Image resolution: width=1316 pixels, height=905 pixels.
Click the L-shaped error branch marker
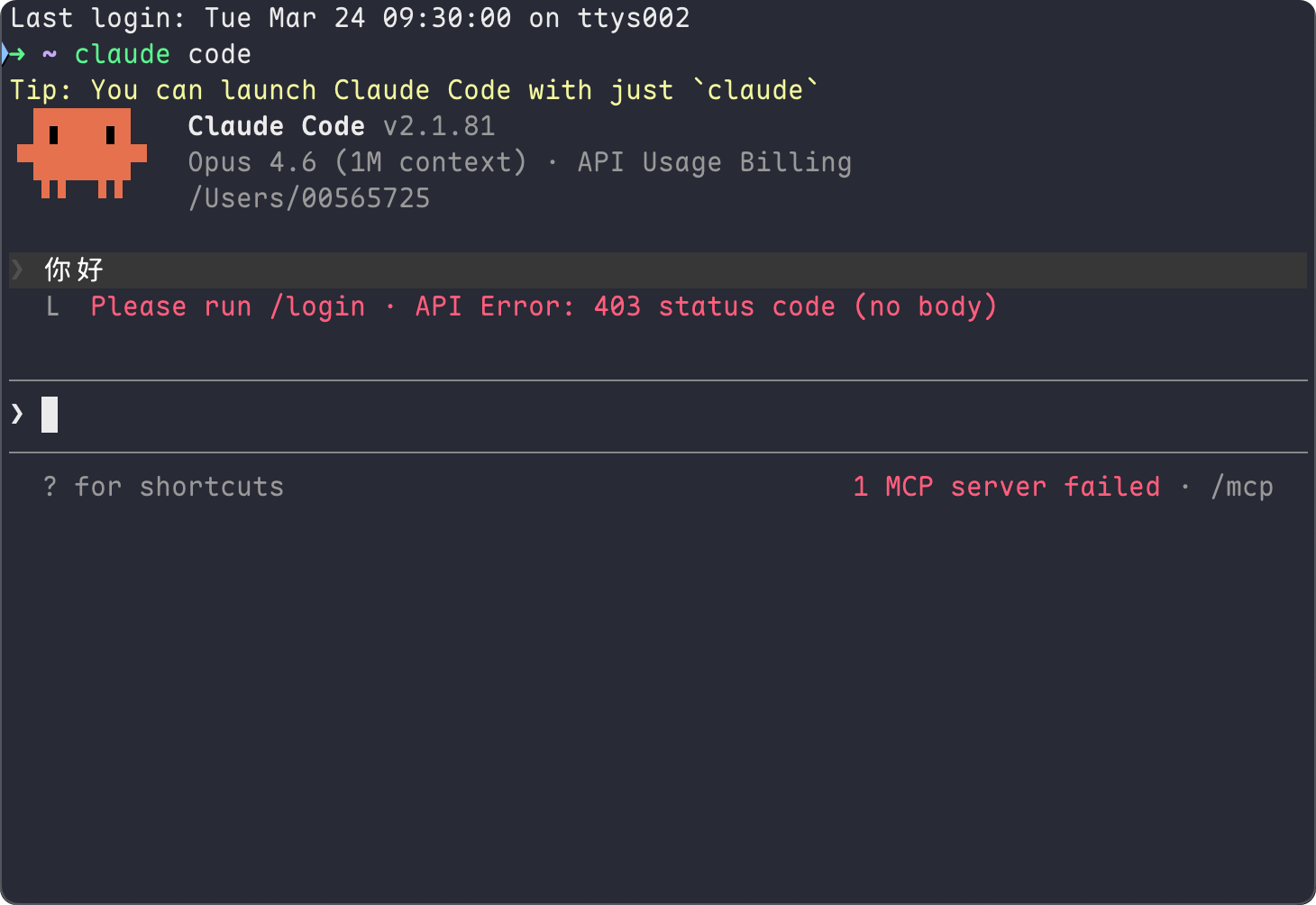(x=52, y=306)
